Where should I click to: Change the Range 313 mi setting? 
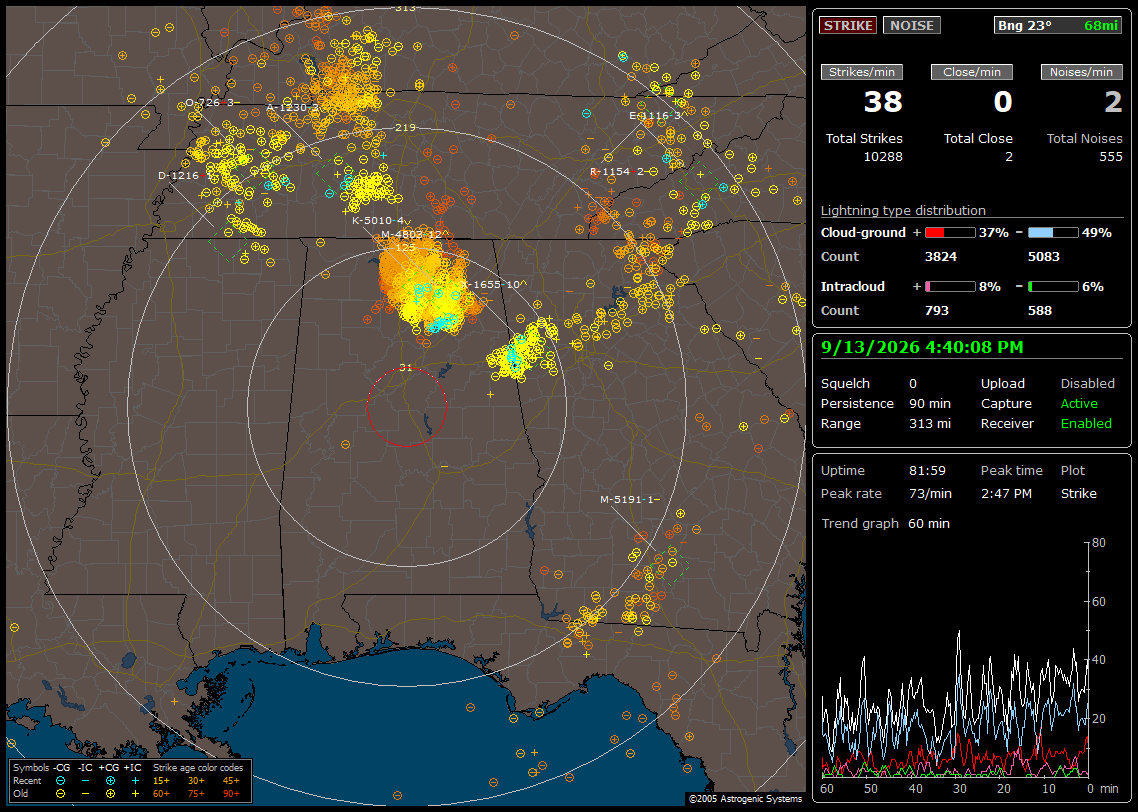pyautogui.click(x=930, y=424)
